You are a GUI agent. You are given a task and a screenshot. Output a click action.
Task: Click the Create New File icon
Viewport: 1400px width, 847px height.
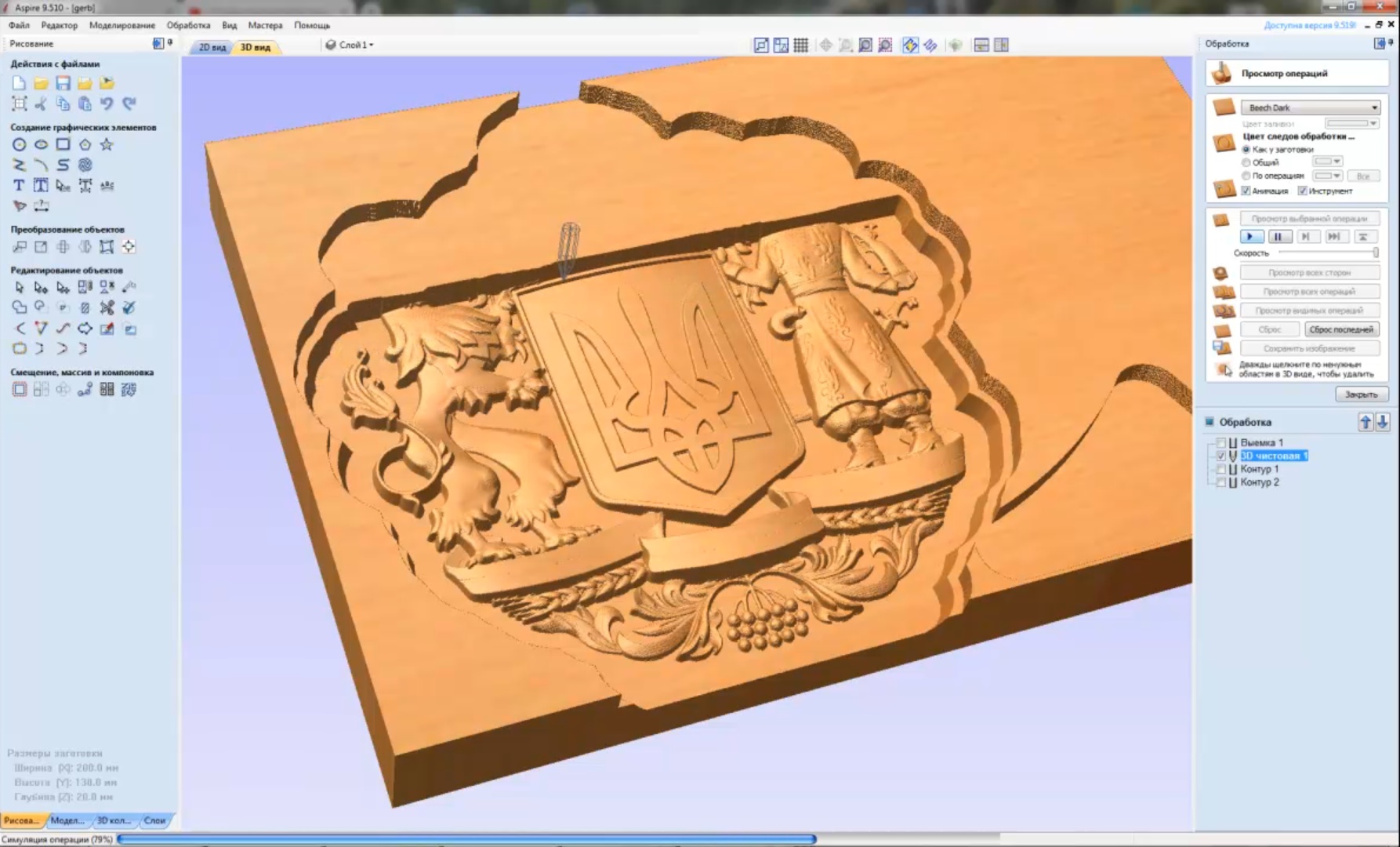(x=19, y=83)
